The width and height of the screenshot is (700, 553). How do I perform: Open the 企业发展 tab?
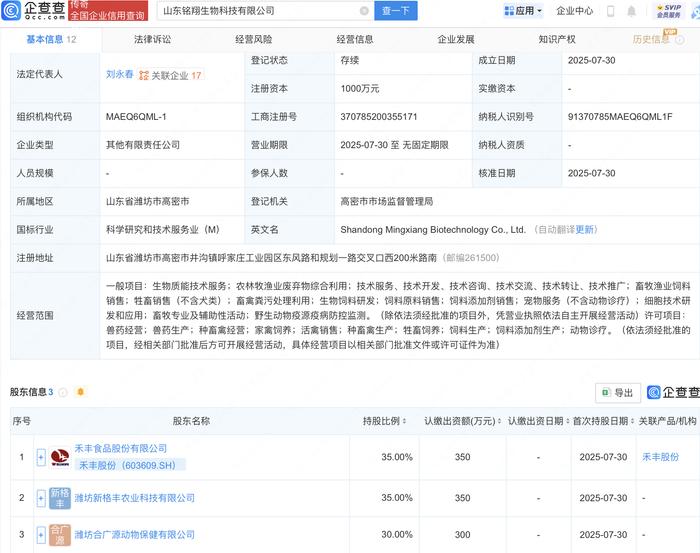coord(456,39)
